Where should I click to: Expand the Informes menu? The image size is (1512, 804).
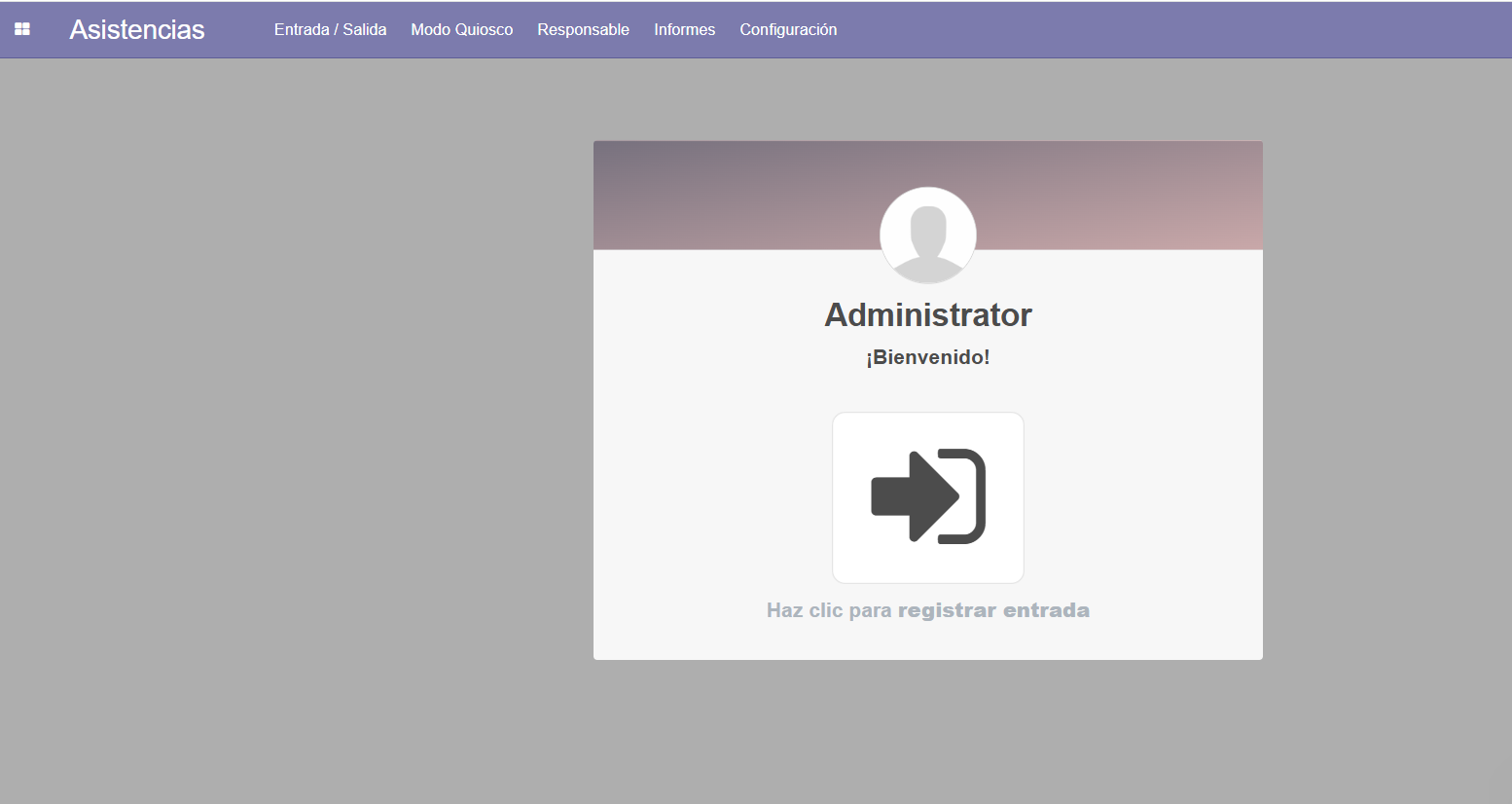[x=684, y=29]
